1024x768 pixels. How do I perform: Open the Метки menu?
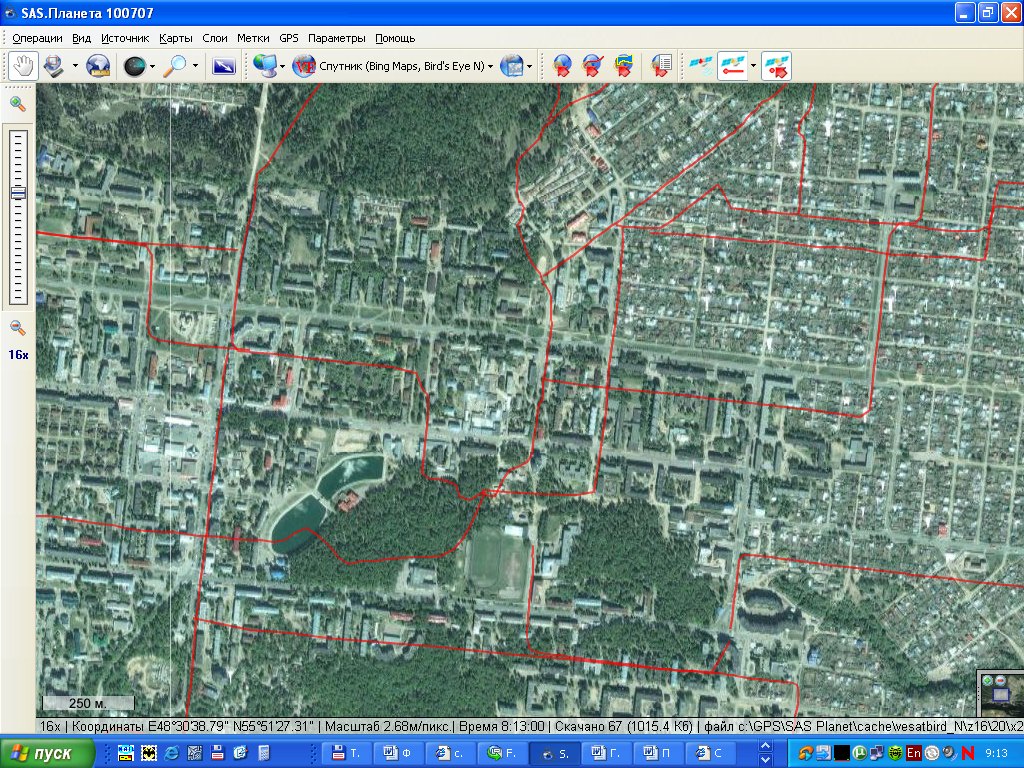tap(253, 38)
